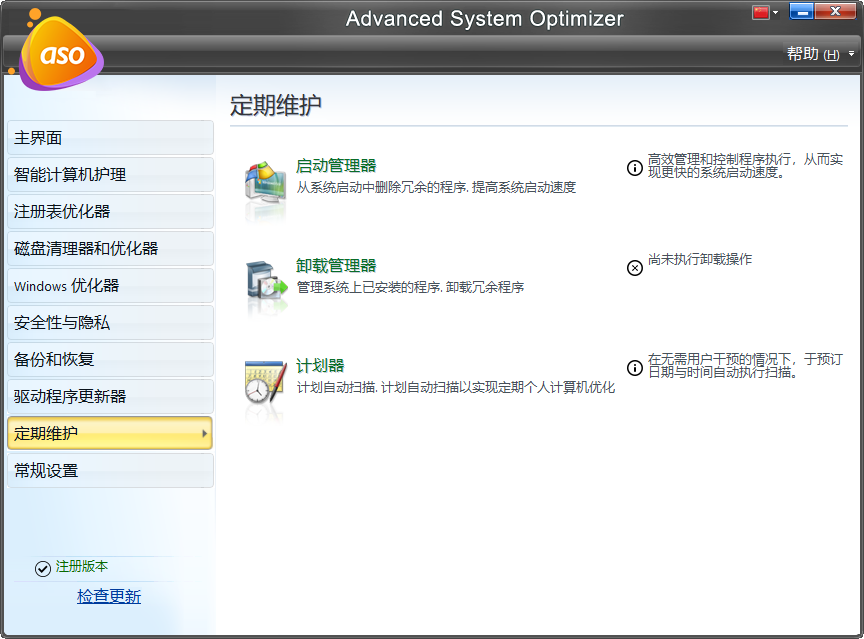Open the 启动管理器 startup manager icon
Screen dimensions: 864x639
pyautogui.click(x=266, y=183)
